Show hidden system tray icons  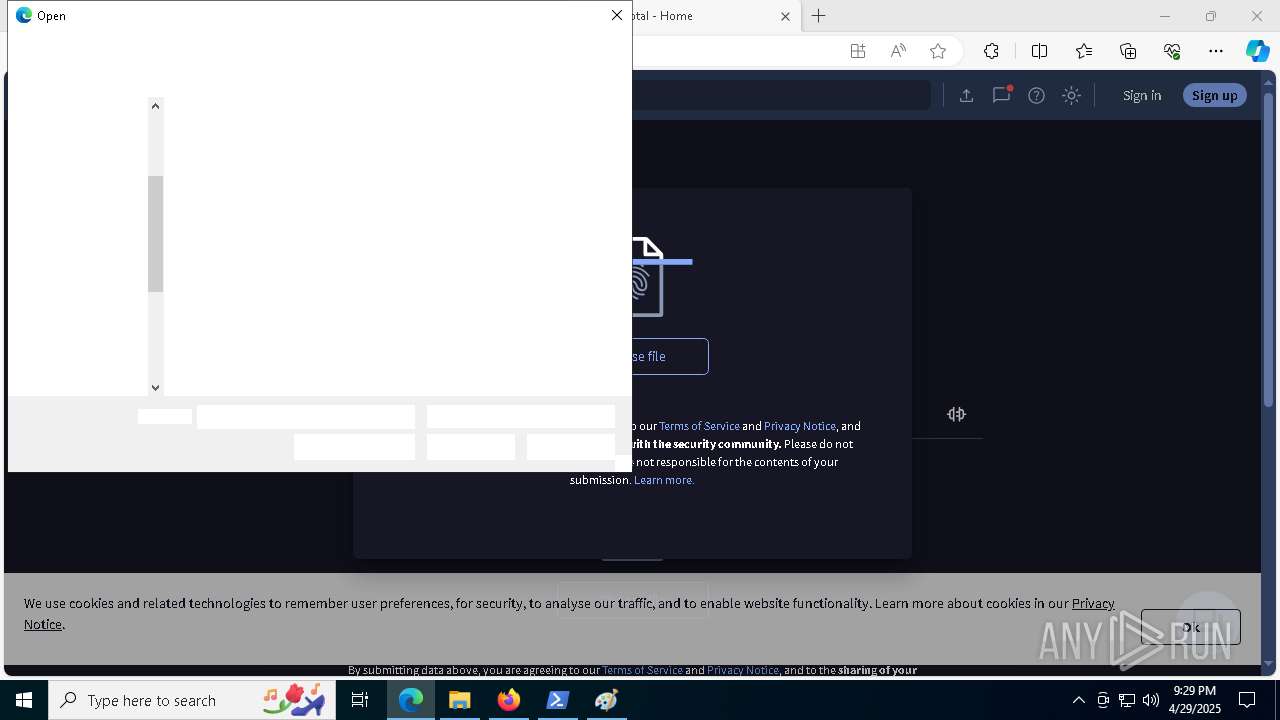coord(1078,700)
